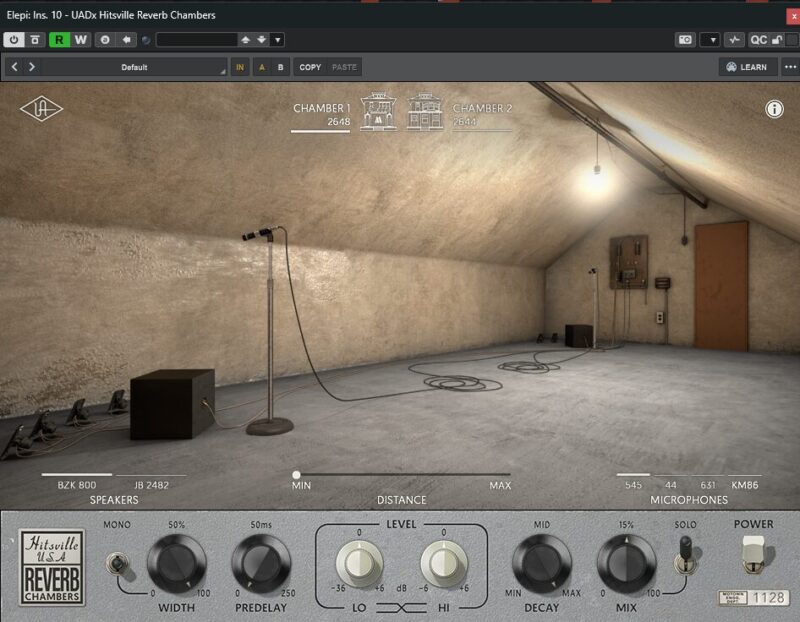Select the B settings slot
Screen dimensions: 800x622
(x=280, y=67)
